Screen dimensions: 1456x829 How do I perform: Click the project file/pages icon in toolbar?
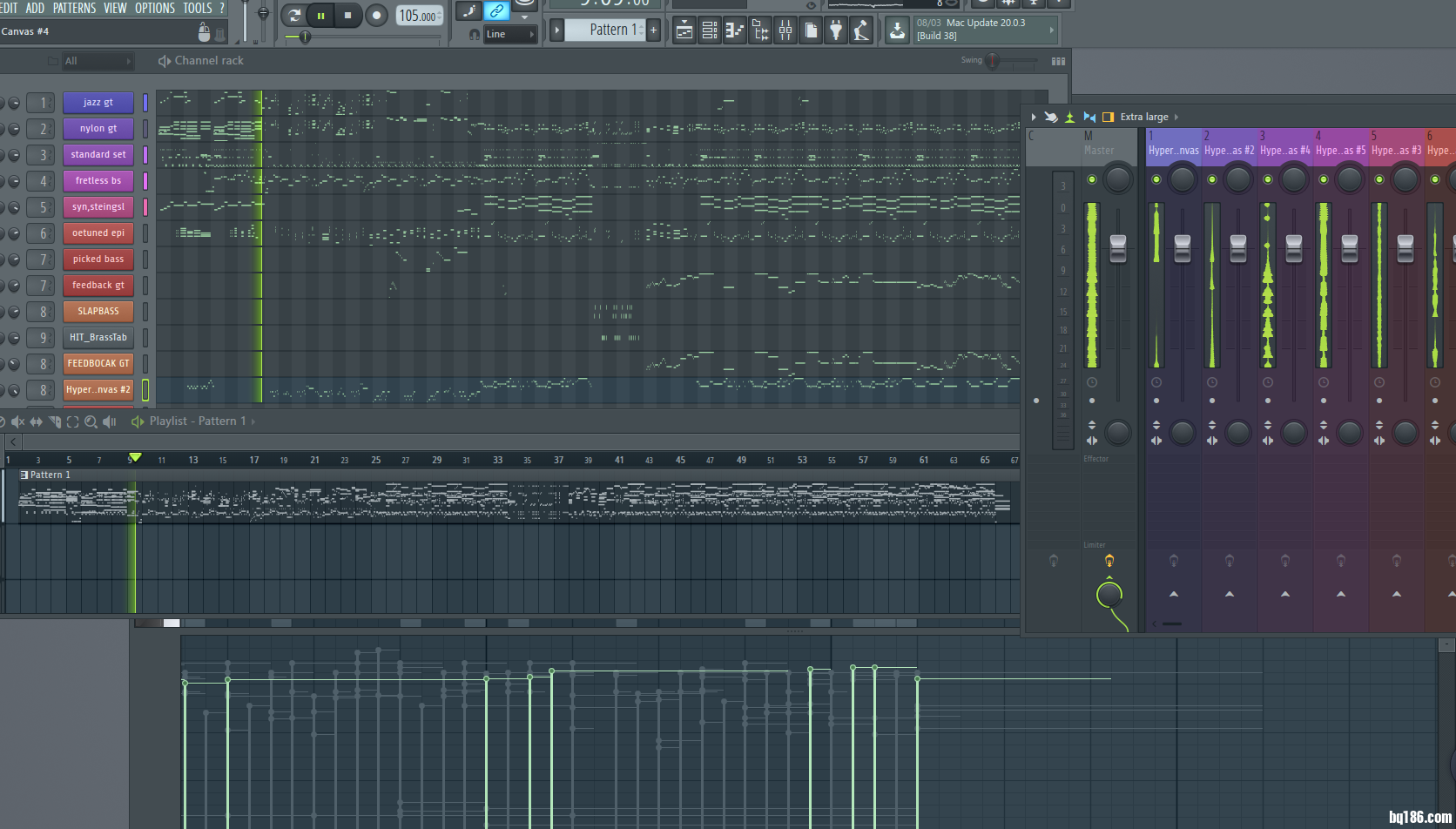(811, 30)
